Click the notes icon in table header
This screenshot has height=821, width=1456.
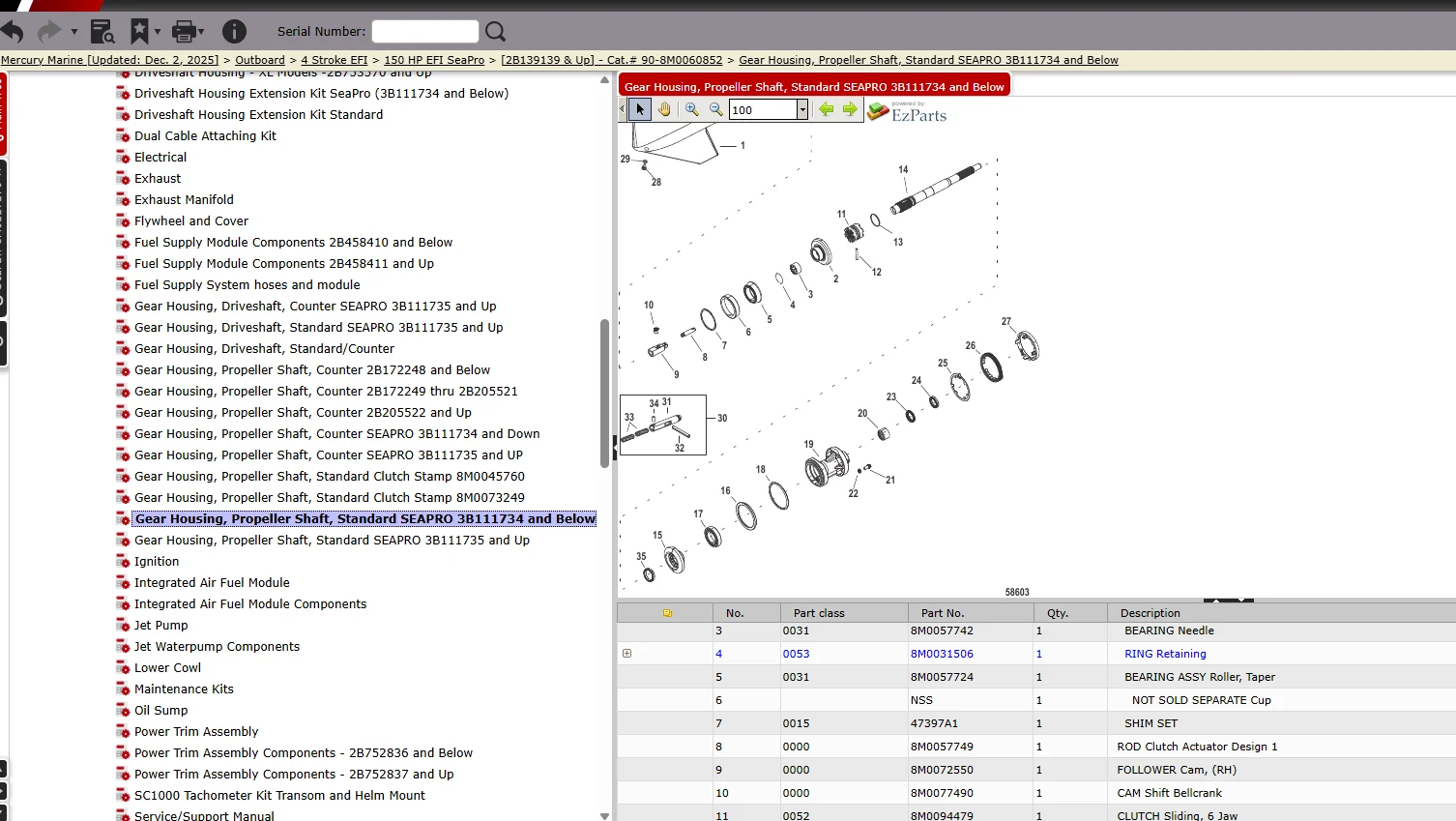667,613
